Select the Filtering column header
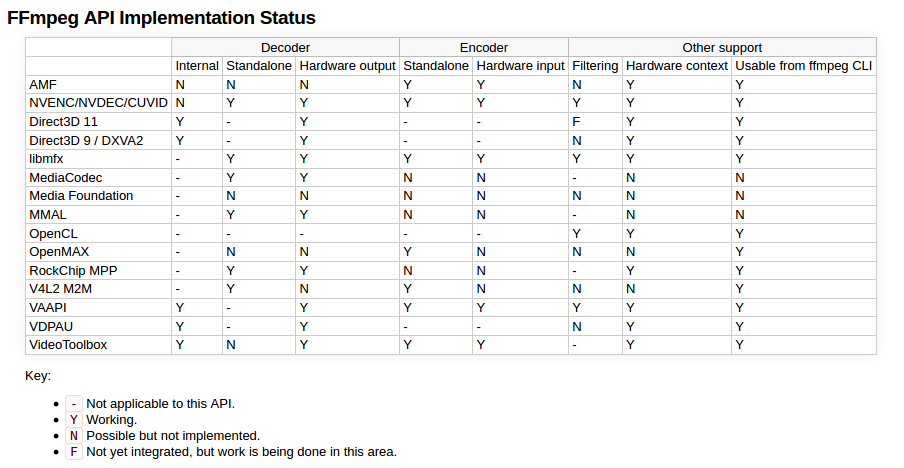This screenshot has width=904, height=468. [595, 66]
